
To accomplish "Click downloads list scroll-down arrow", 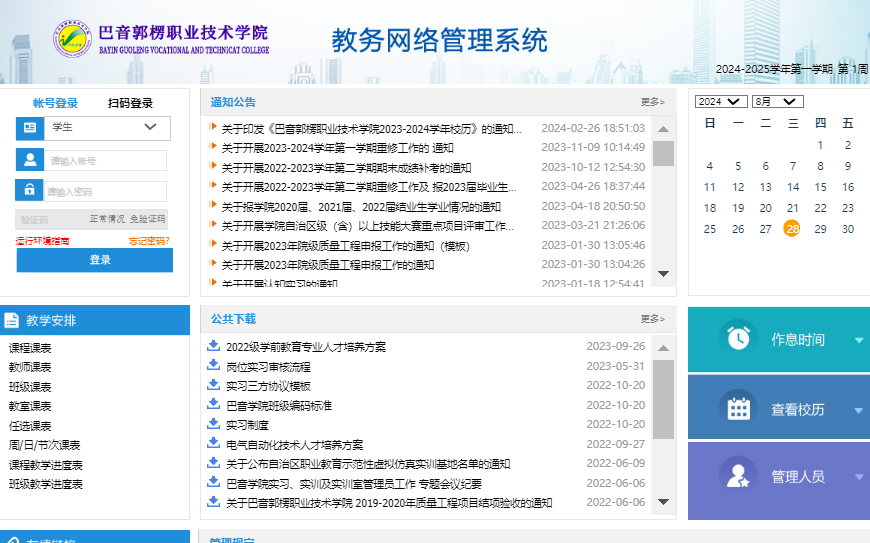I will (663, 501).
